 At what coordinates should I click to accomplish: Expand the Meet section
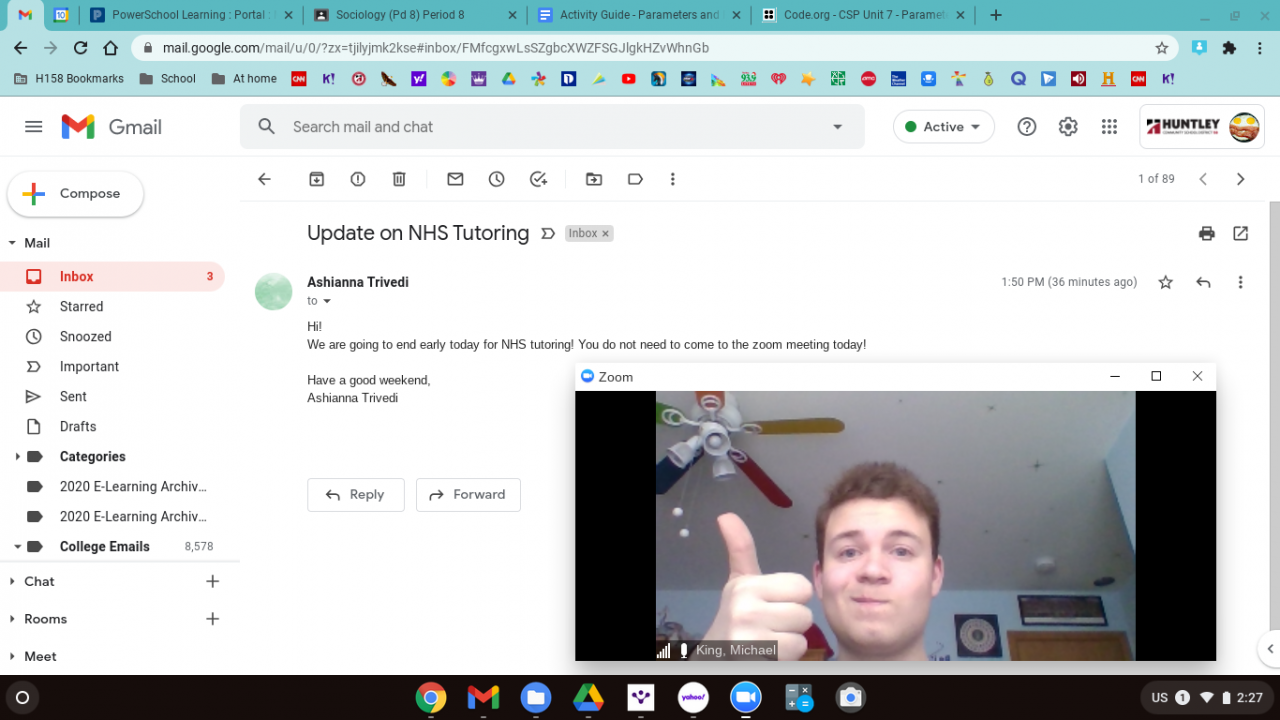12,657
